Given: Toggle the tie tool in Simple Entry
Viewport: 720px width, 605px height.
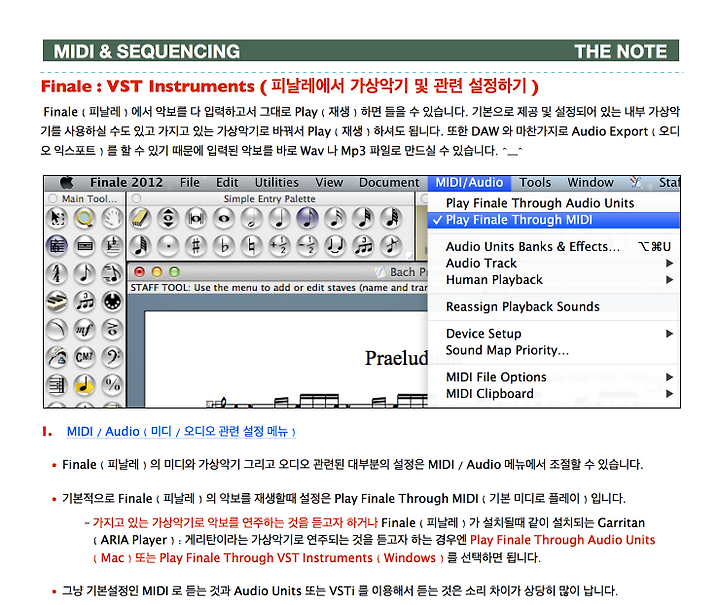Looking at the screenshot, I should coord(336,246).
